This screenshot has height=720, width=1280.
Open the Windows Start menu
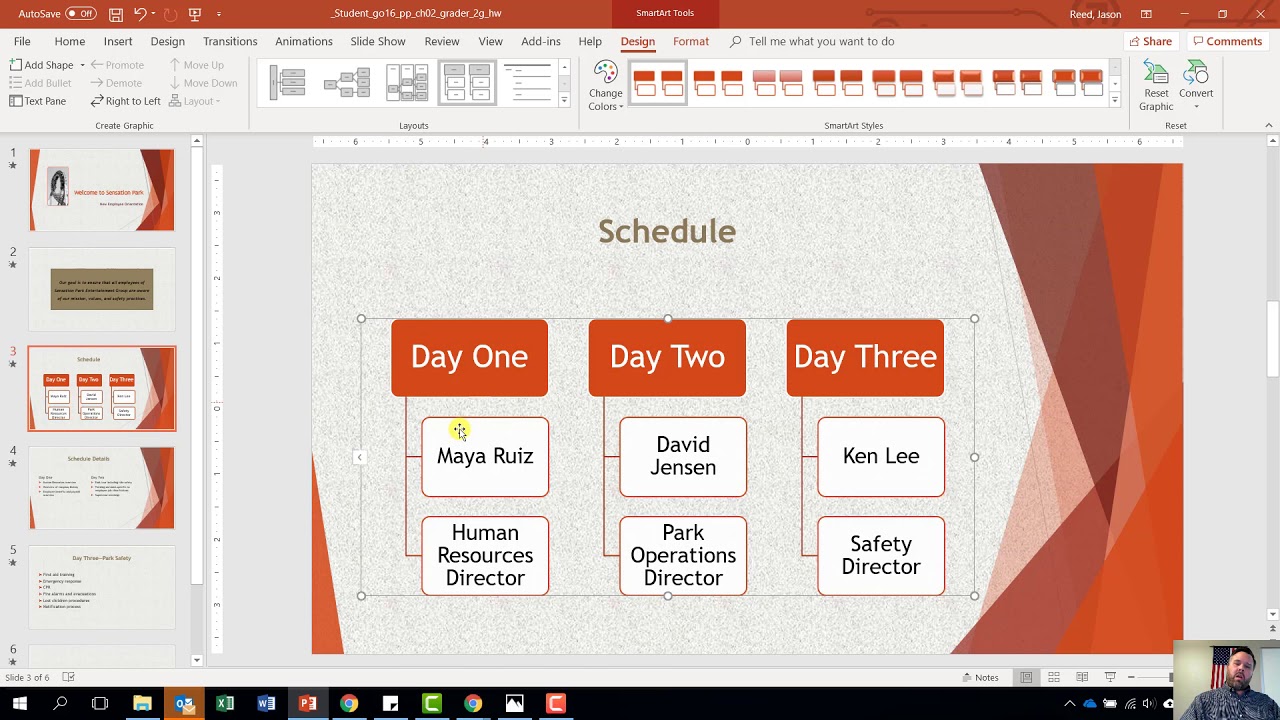coord(19,704)
